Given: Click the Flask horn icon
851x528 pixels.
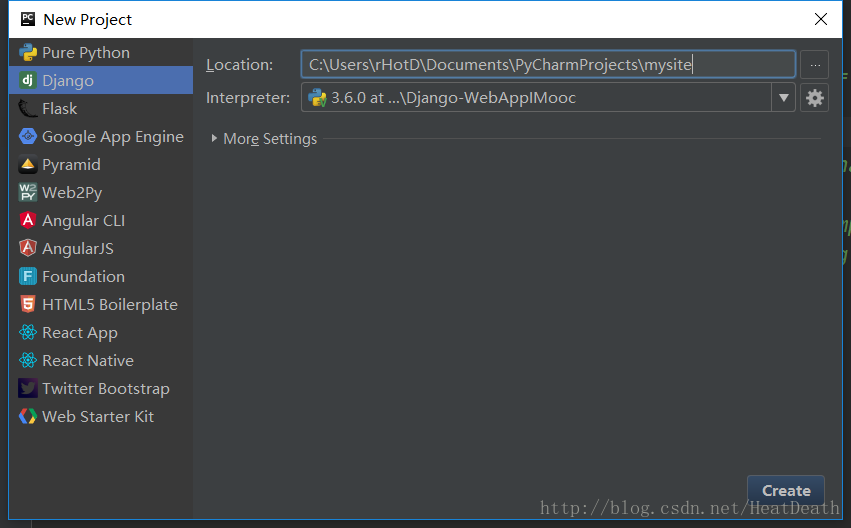Looking at the screenshot, I should 28,109.
